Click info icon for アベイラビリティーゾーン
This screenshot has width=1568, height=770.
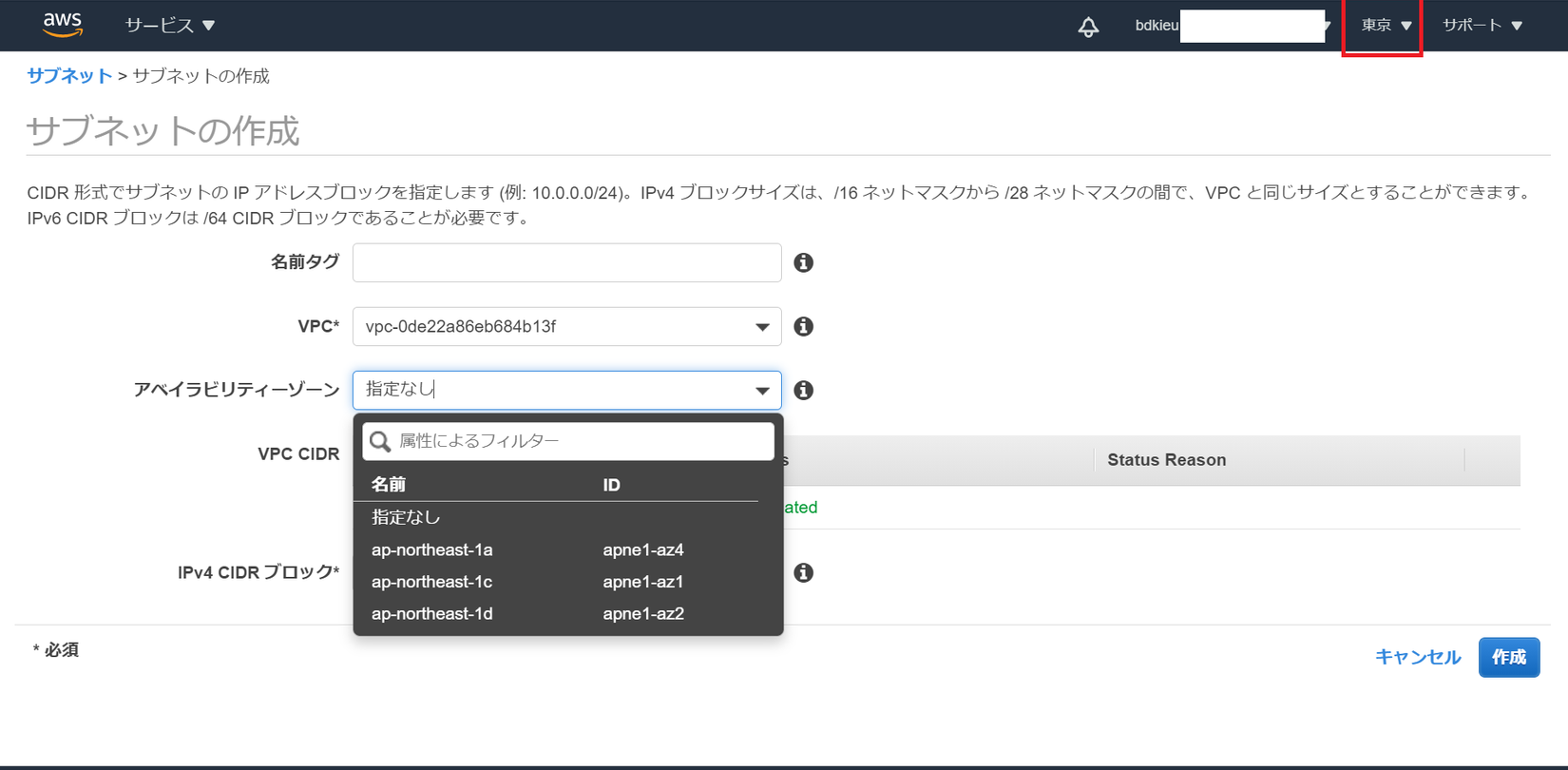803,390
